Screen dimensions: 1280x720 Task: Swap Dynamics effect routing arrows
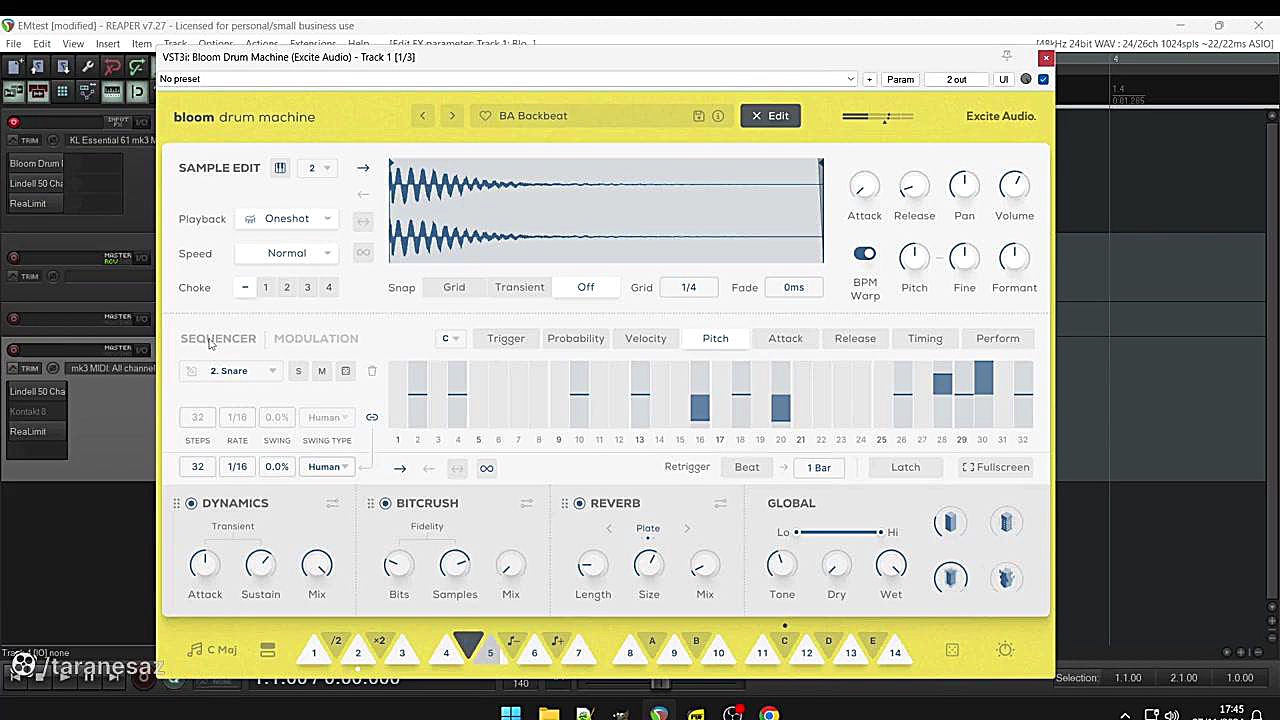332,503
